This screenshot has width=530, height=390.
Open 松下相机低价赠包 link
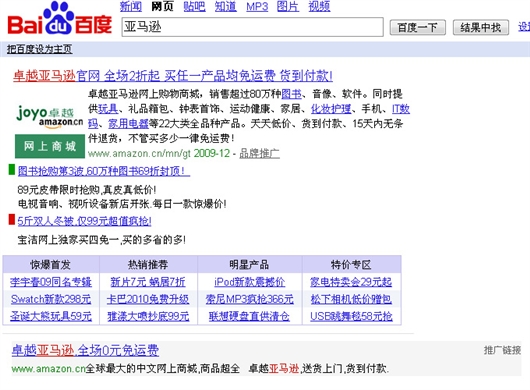tap(351, 299)
